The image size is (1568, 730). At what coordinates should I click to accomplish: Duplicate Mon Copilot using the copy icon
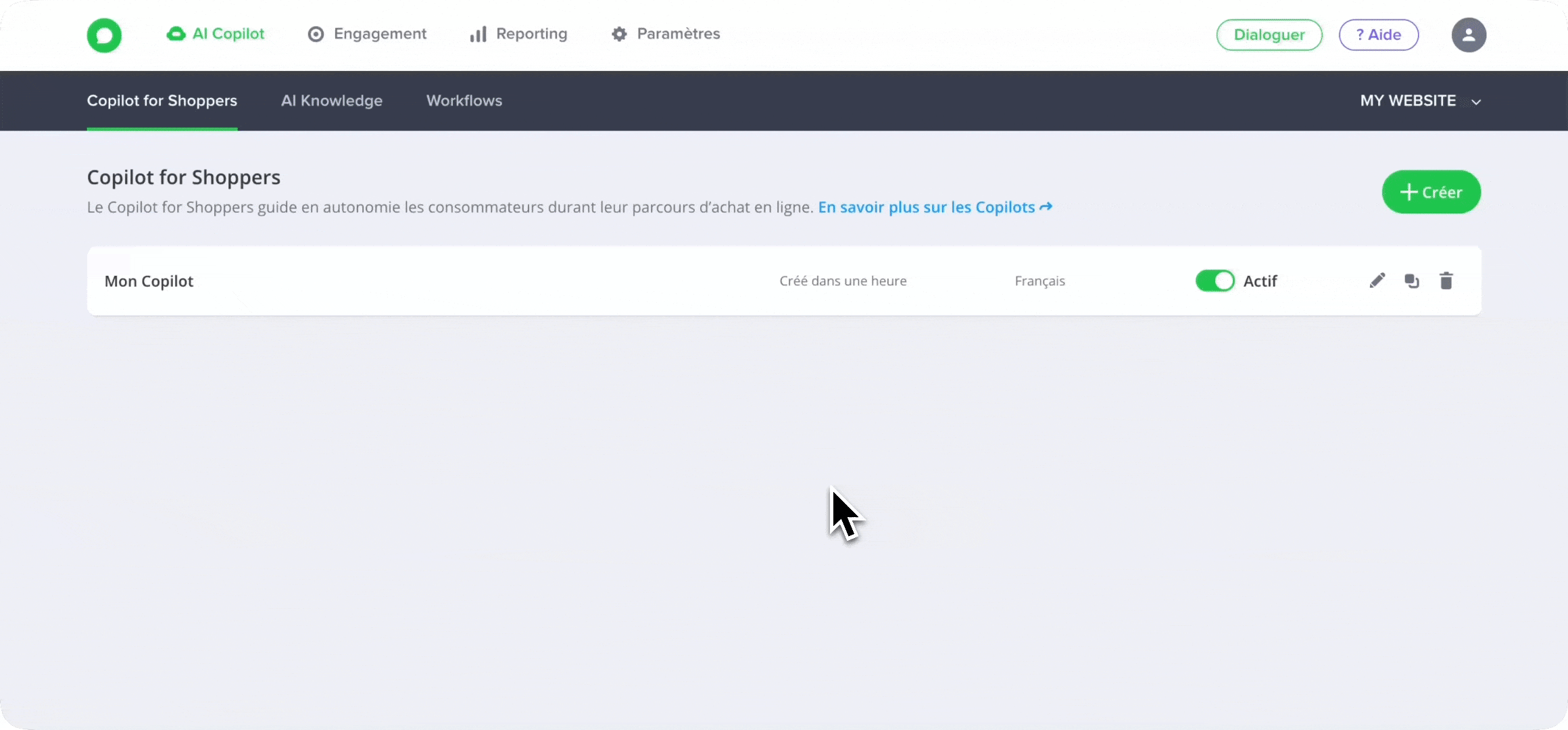click(1412, 281)
